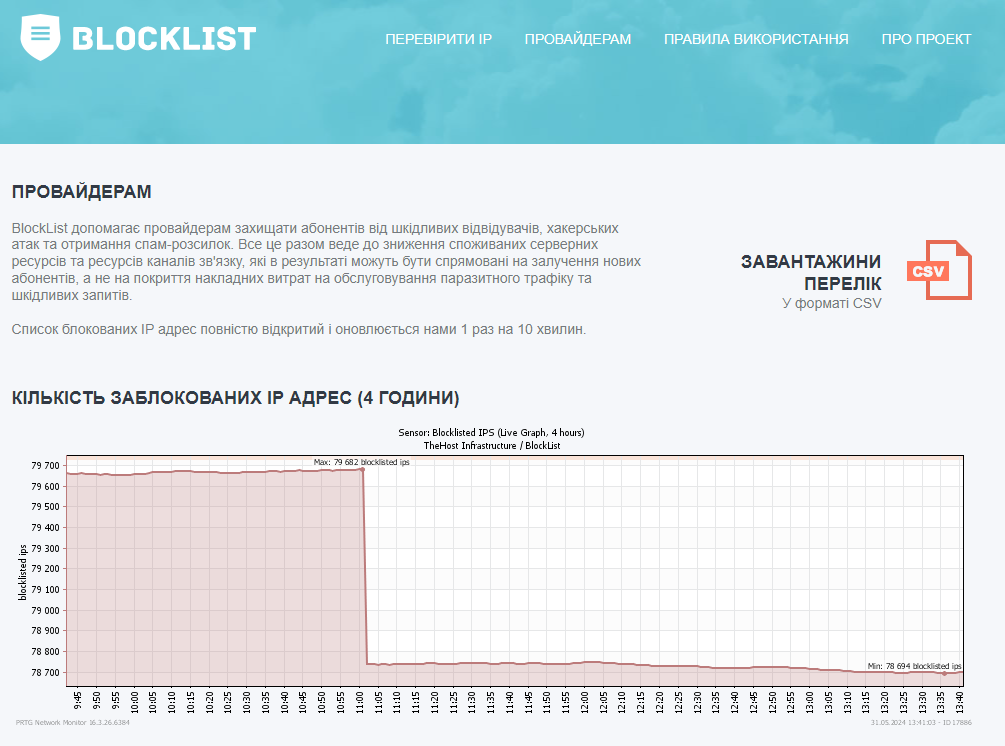Click the 'Min: 78 694 blocklisted ips' label
This screenshot has height=746, width=1005.
pyautogui.click(x=914, y=666)
